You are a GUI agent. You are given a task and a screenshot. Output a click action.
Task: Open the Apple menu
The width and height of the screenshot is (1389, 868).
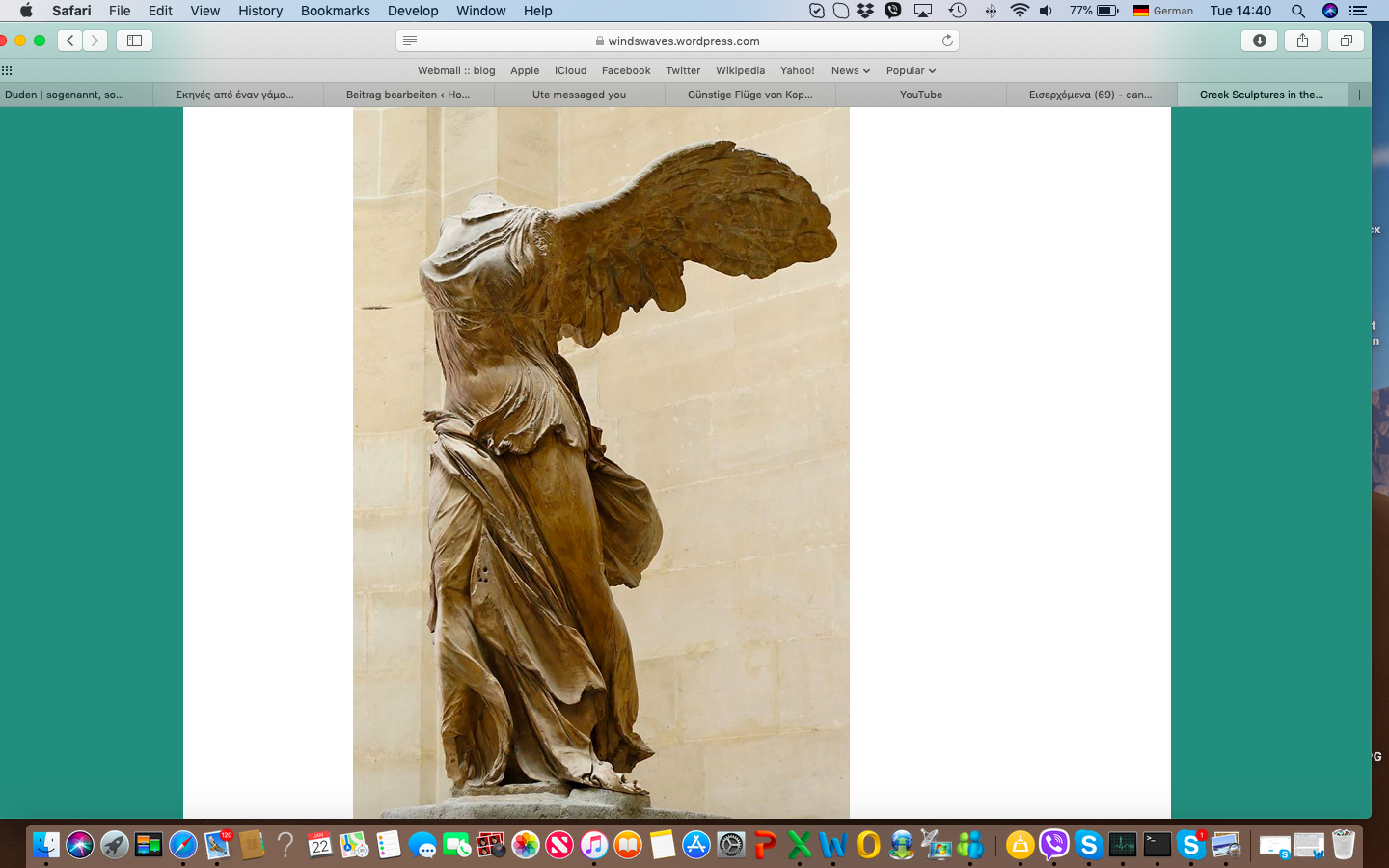tap(26, 11)
